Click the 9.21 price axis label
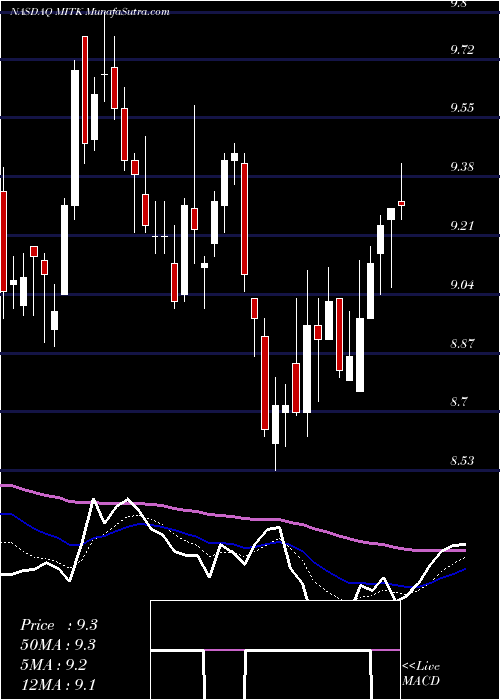500x700 pixels. tap(462, 226)
